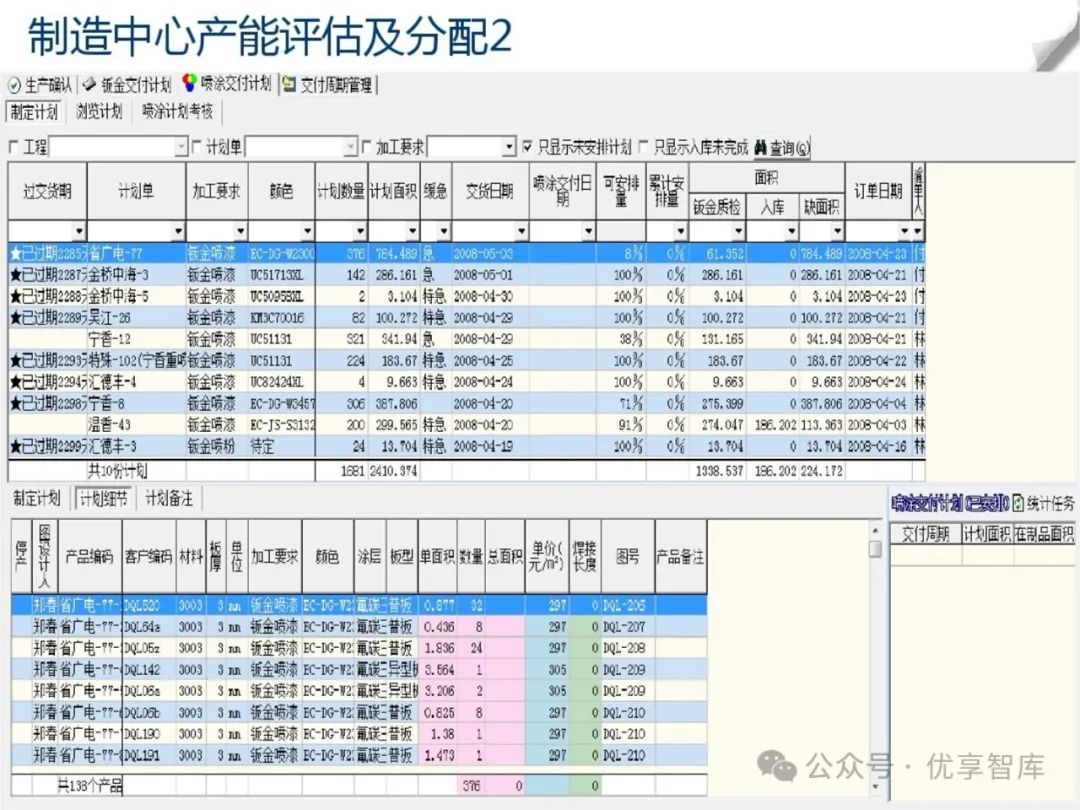Click color cell KM3C70016
1080x810 pixels.
(281, 318)
